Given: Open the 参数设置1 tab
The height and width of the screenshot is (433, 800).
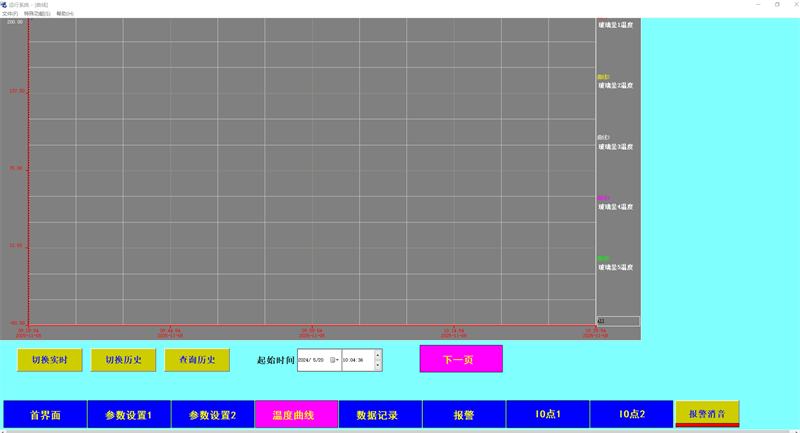Looking at the screenshot, I should (129, 414).
